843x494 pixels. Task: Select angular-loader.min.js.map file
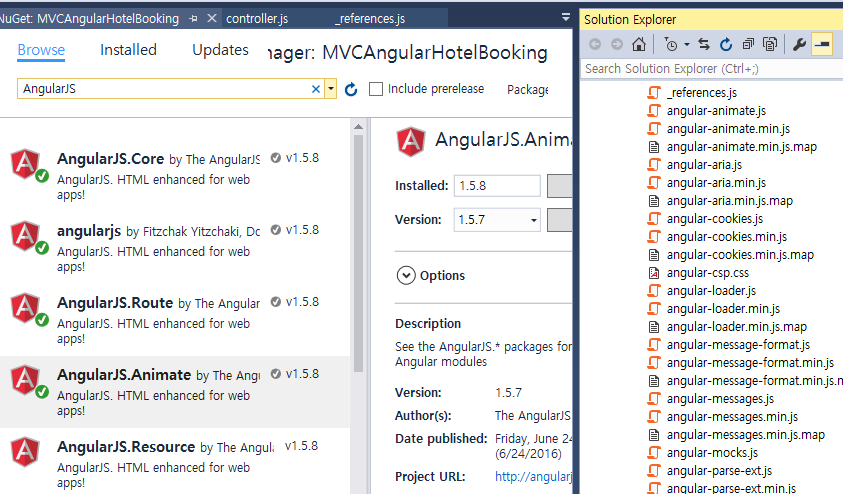(737, 327)
